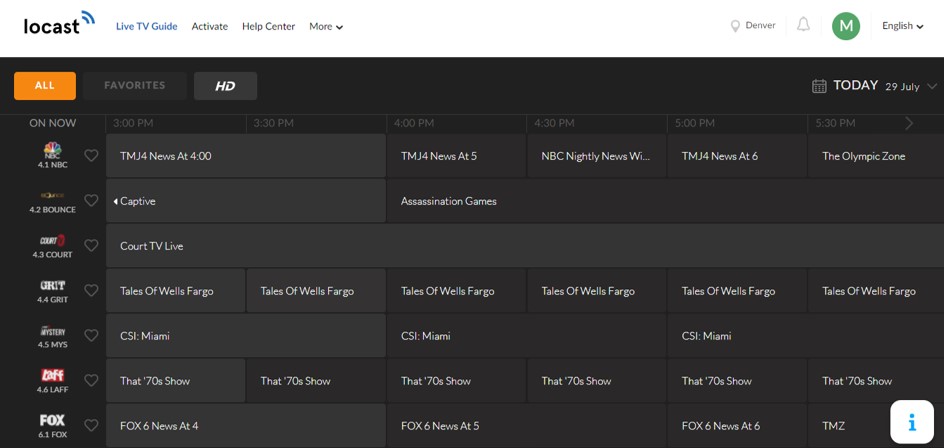Image resolution: width=944 pixels, height=448 pixels.
Task: Open the blue info help button
Action: [x=912, y=422]
